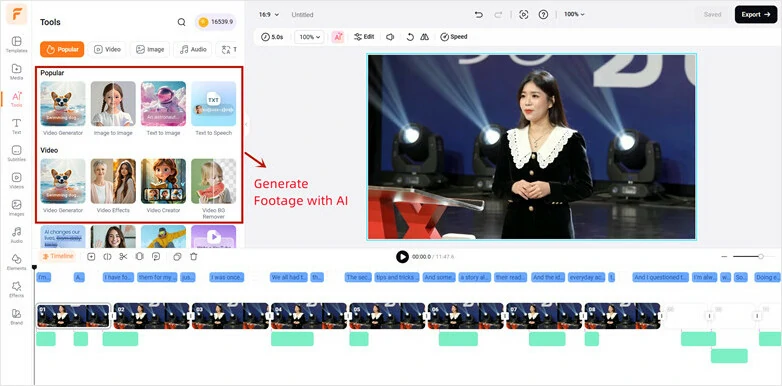Open the Video Effects tool
Screen dimensions: 782x386
[113, 186]
